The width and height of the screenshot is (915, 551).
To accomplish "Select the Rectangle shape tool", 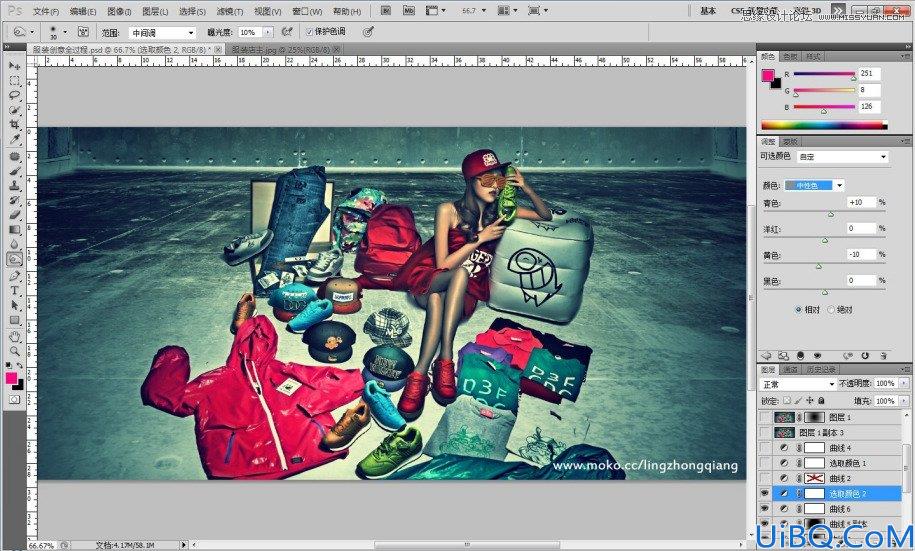I will click(15, 320).
